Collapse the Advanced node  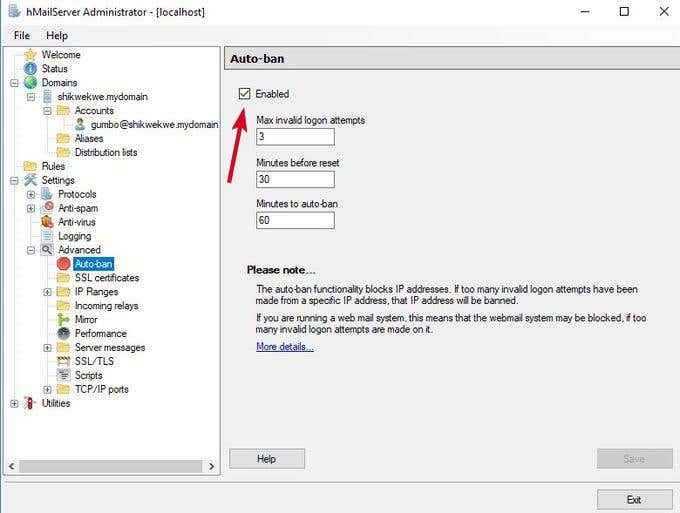[x=31, y=250]
